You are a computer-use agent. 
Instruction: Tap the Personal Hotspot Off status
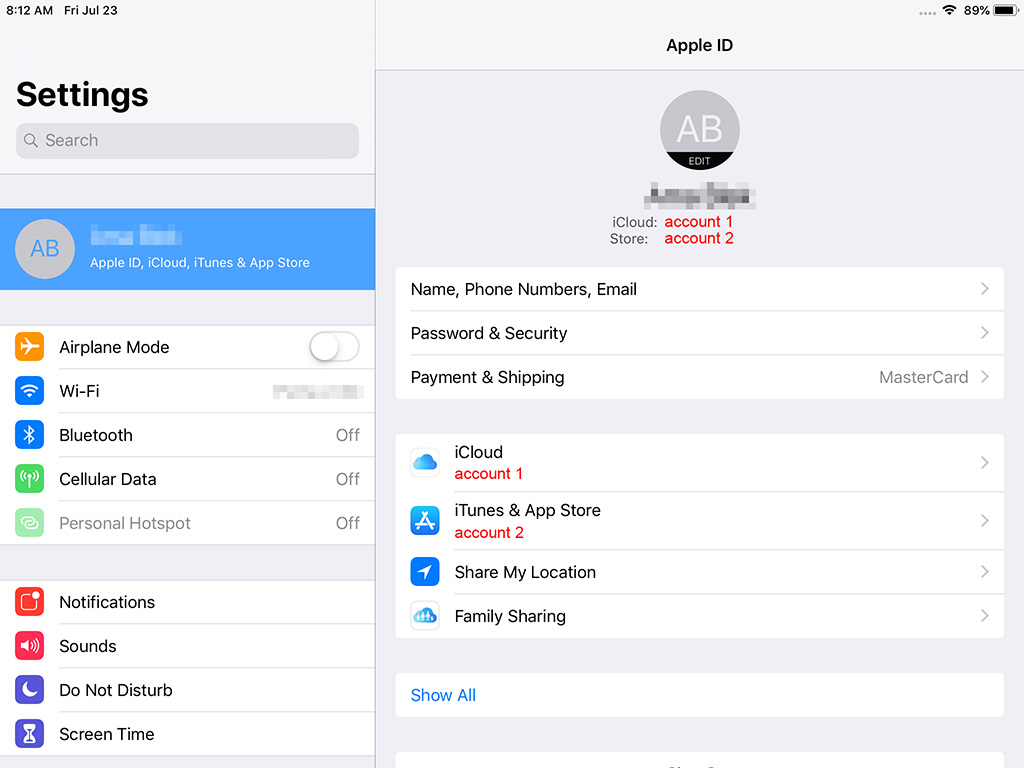[347, 523]
